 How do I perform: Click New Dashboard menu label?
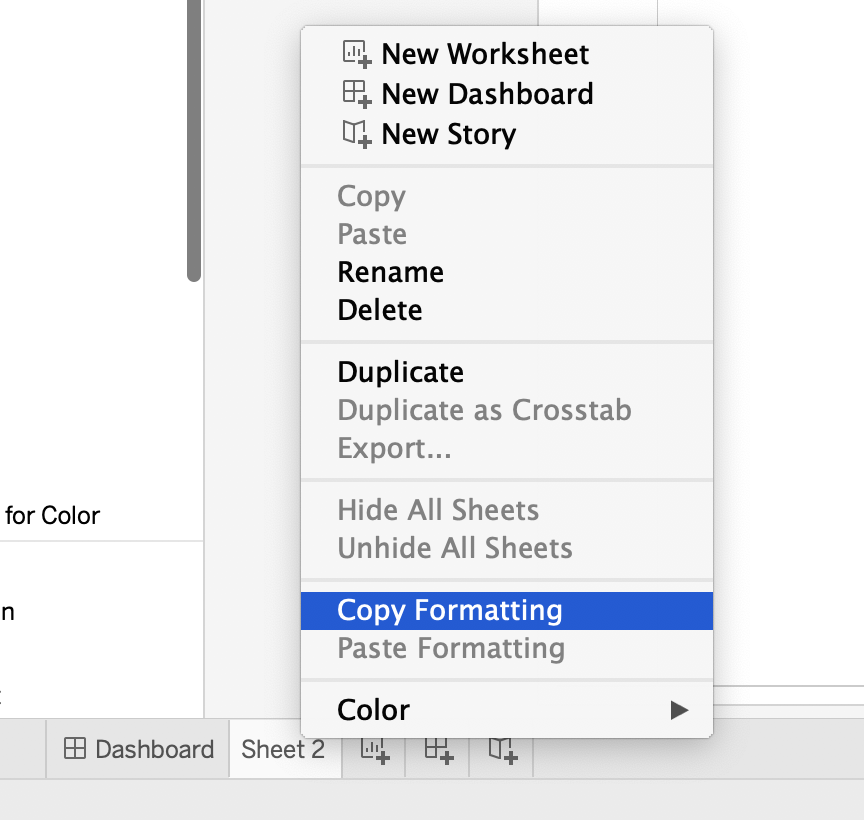point(487,93)
